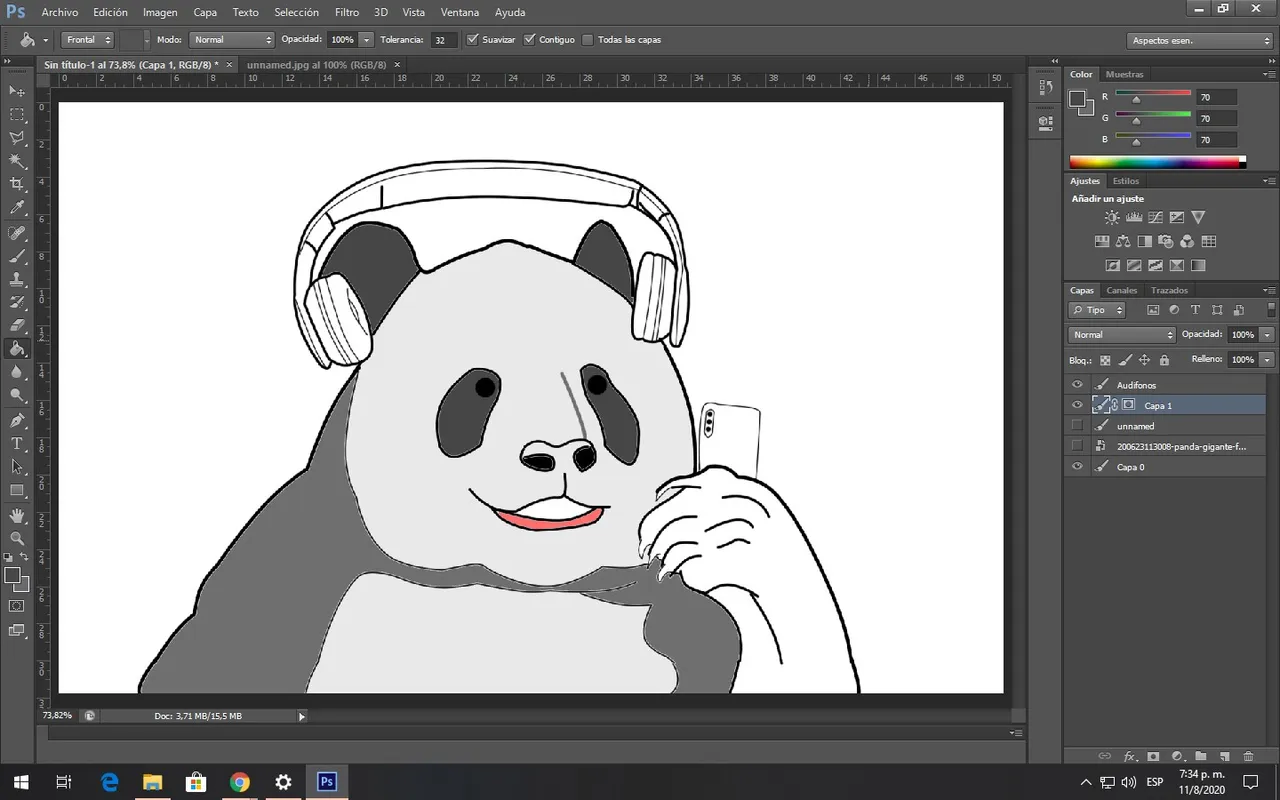The height and width of the screenshot is (800, 1280).
Task: Select the Magic Wand tool
Action: coord(17,161)
